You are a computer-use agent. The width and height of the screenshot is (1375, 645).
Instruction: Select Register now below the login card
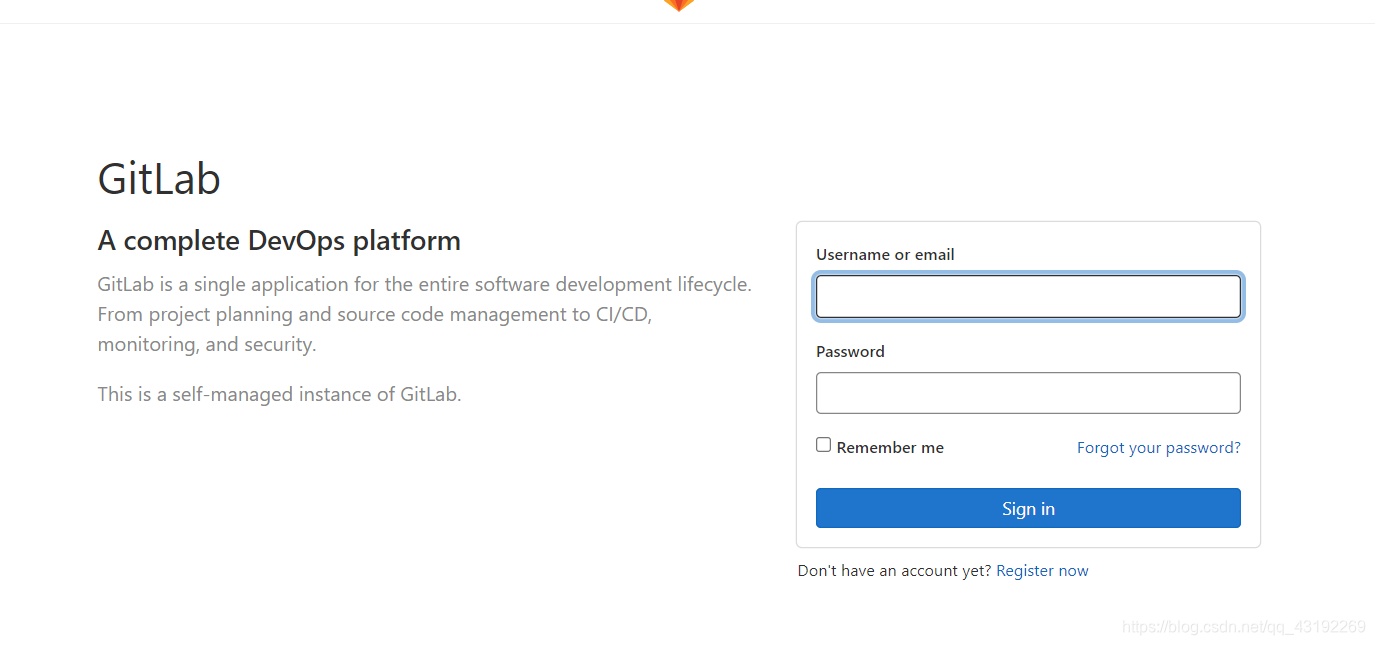pyautogui.click(x=1042, y=570)
